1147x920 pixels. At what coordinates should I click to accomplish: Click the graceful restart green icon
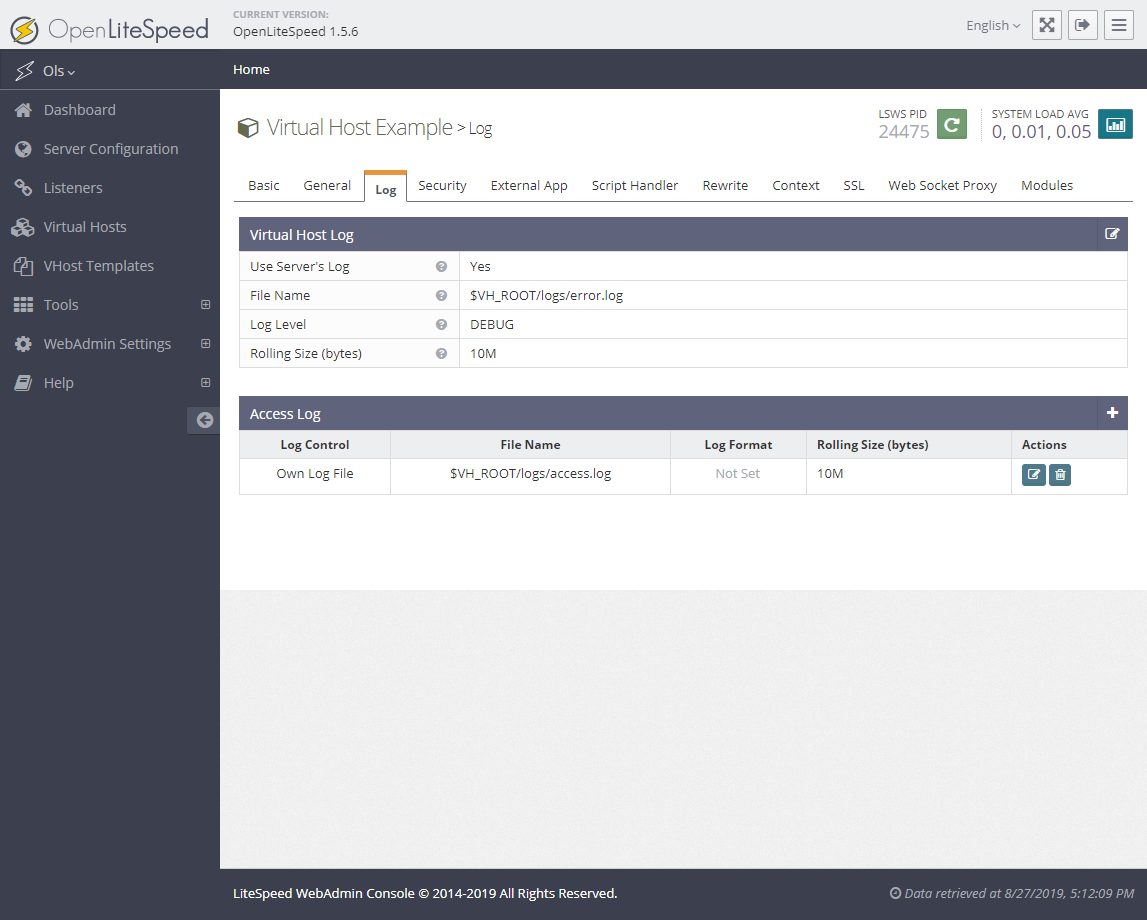tap(952, 124)
